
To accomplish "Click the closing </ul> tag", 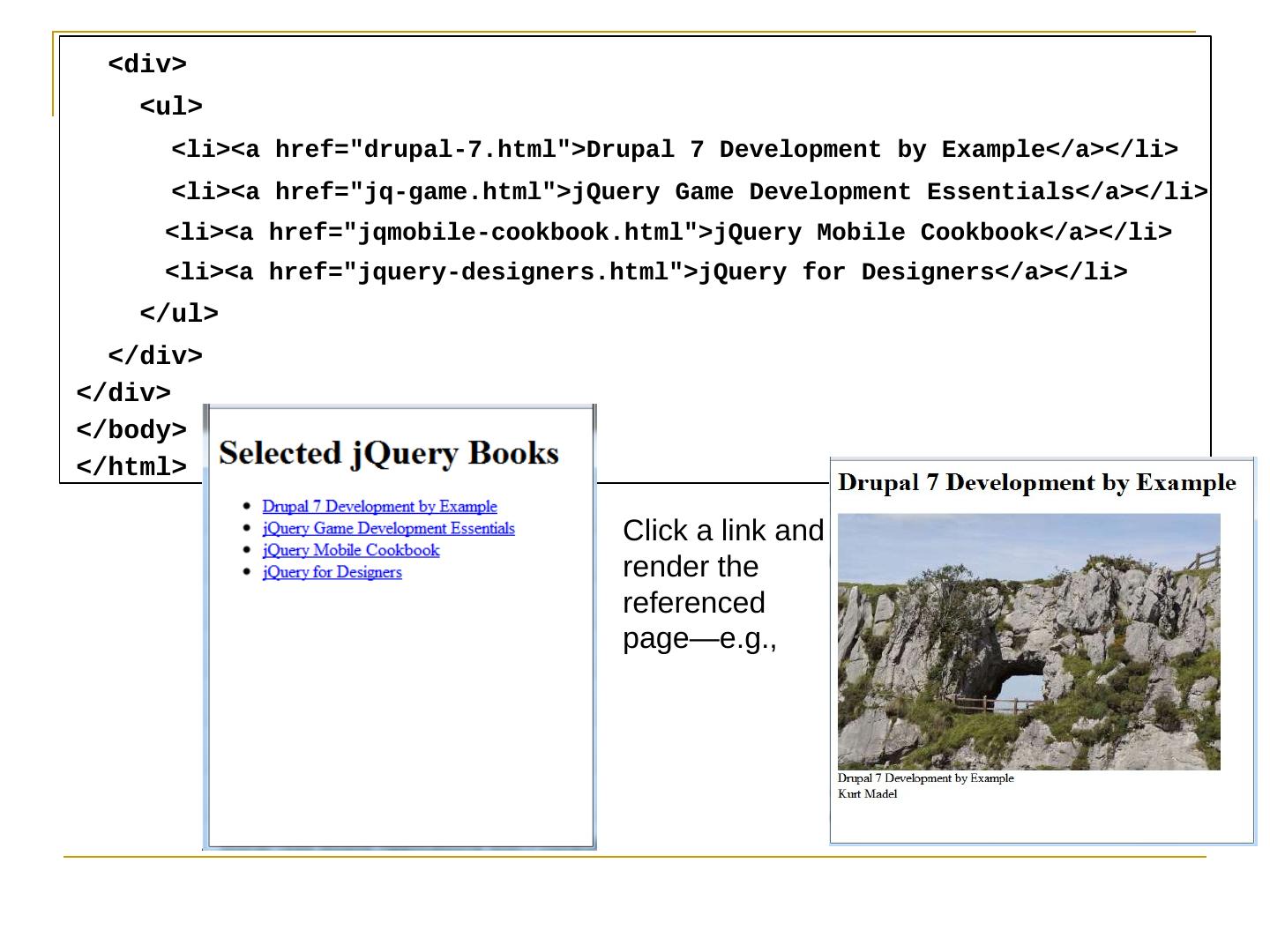I will point(179,314).
